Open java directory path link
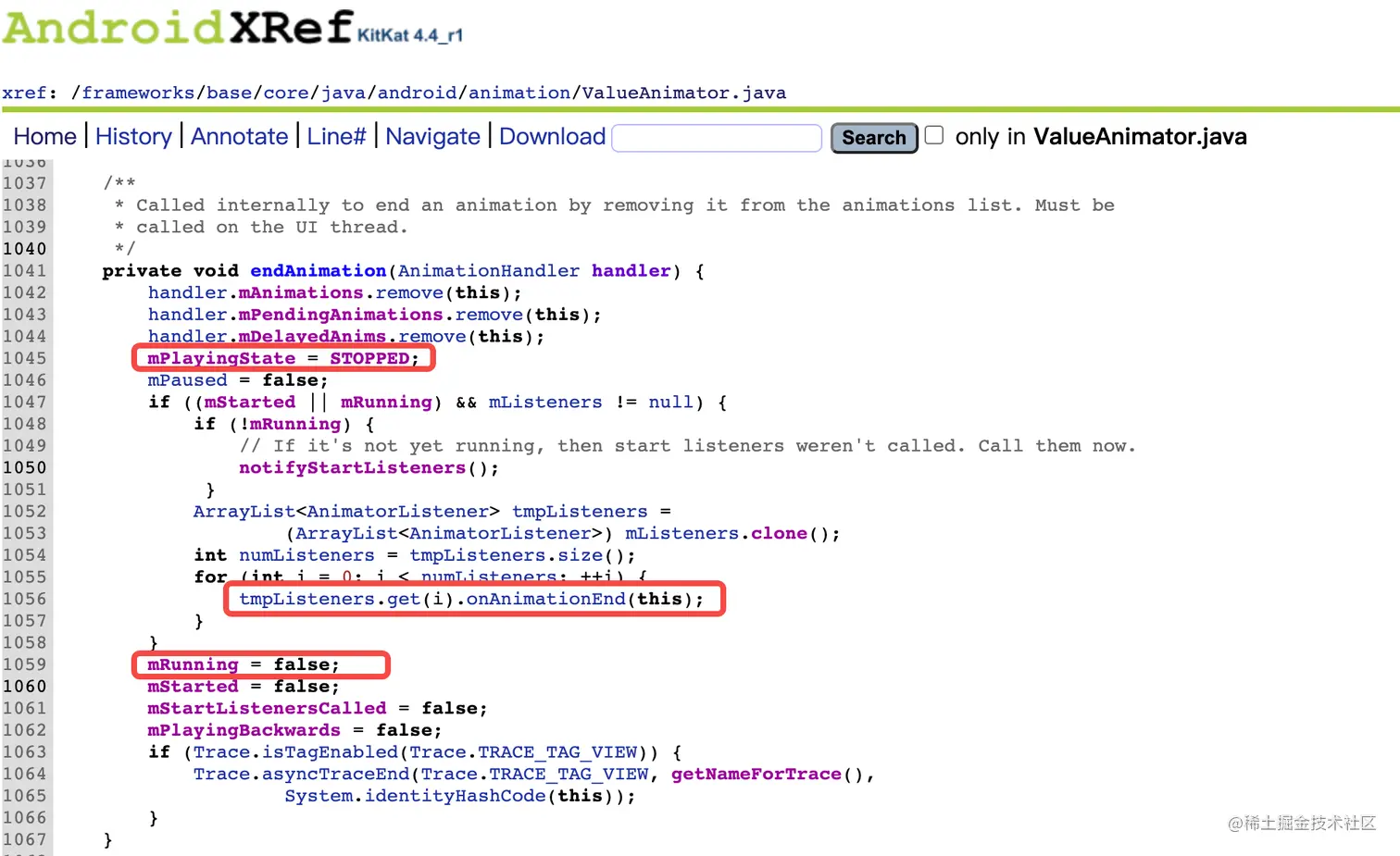Viewport: 1400px width, 856px height. [343, 93]
